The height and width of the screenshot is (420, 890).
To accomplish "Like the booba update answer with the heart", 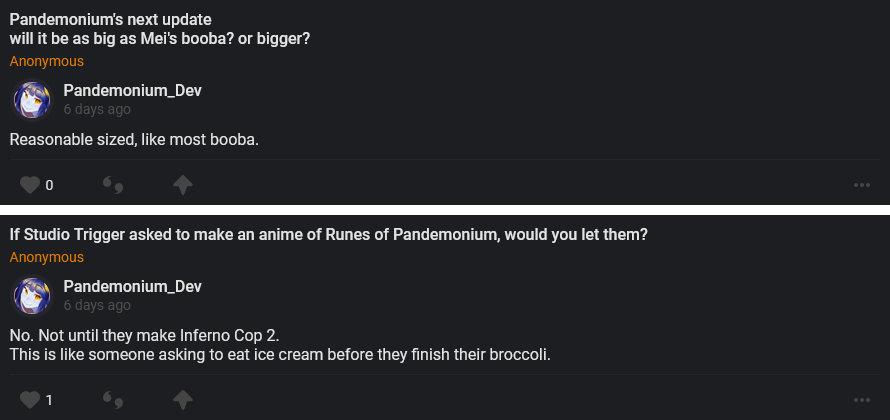I will pos(30,185).
